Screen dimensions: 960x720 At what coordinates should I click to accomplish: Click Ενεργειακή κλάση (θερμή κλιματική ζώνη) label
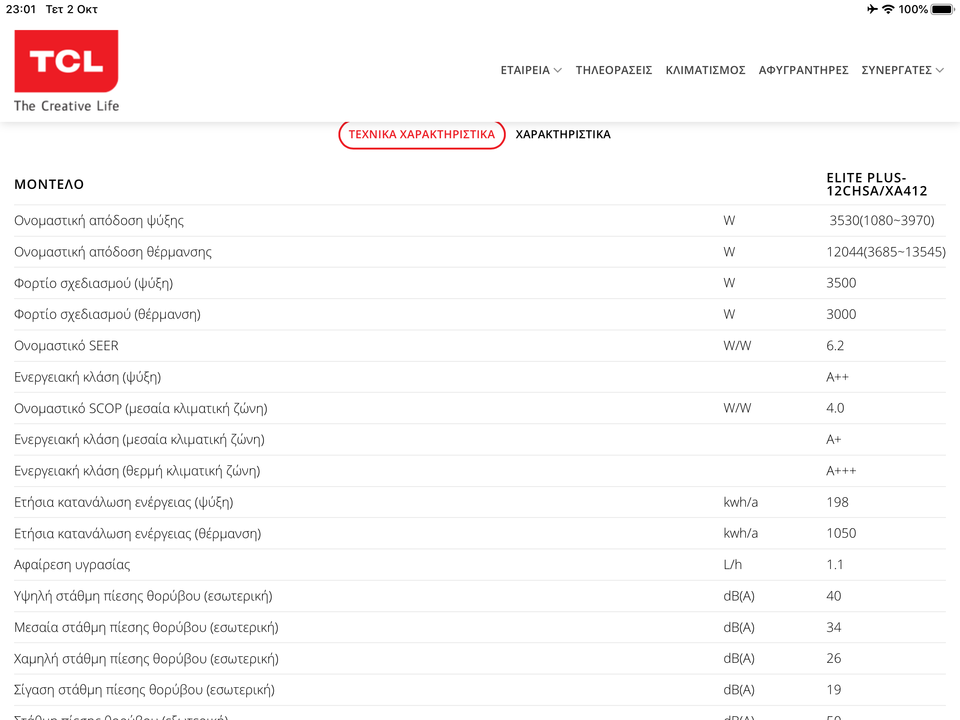click(137, 471)
